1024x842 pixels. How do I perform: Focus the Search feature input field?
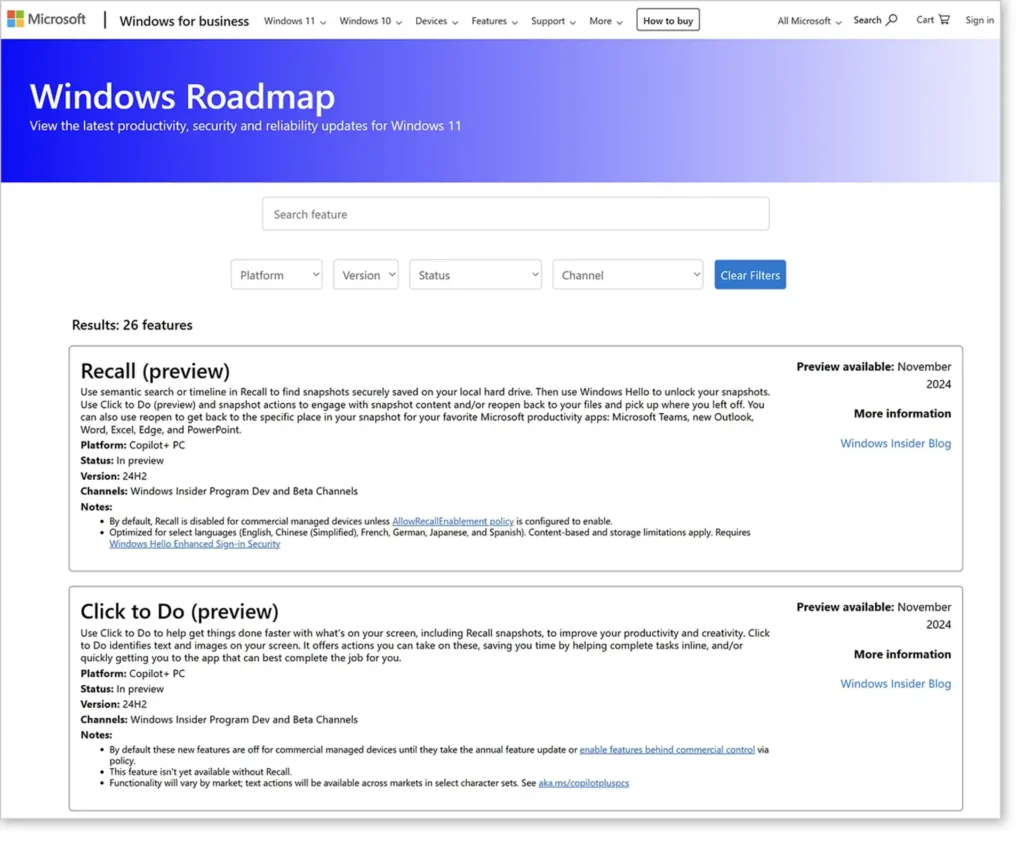pyautogui.click(x=515, y=214)
